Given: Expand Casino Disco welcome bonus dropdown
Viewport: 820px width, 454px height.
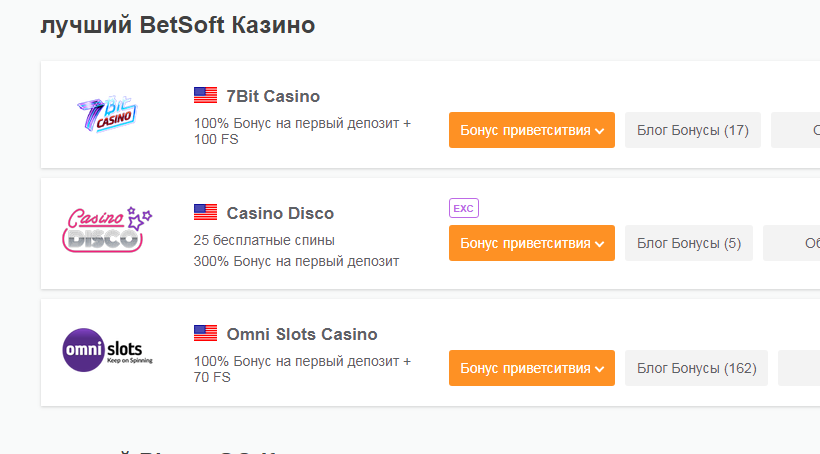Looking at the screenshot, I should click(x=532, y=243).
